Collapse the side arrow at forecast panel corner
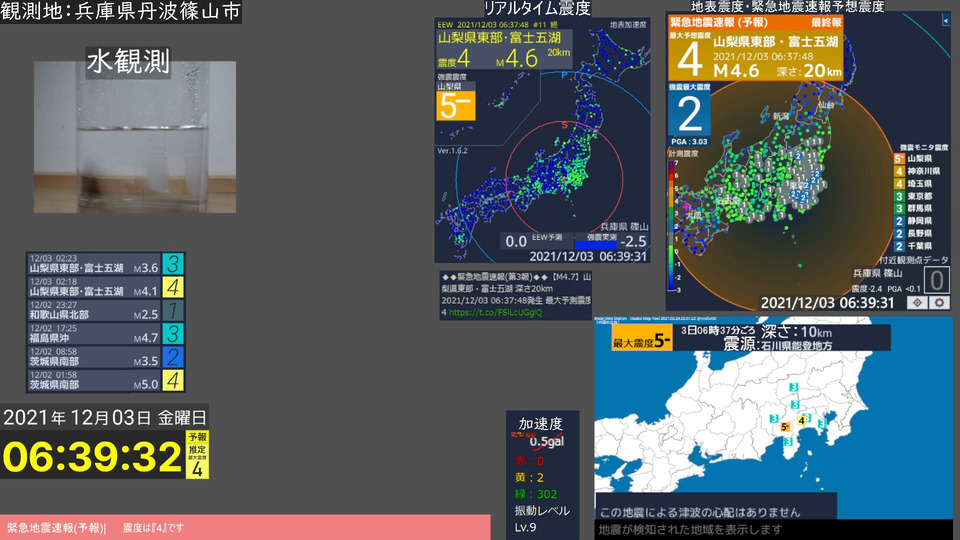960x540 pixels. pyautogui.click(x=946, y=20)
